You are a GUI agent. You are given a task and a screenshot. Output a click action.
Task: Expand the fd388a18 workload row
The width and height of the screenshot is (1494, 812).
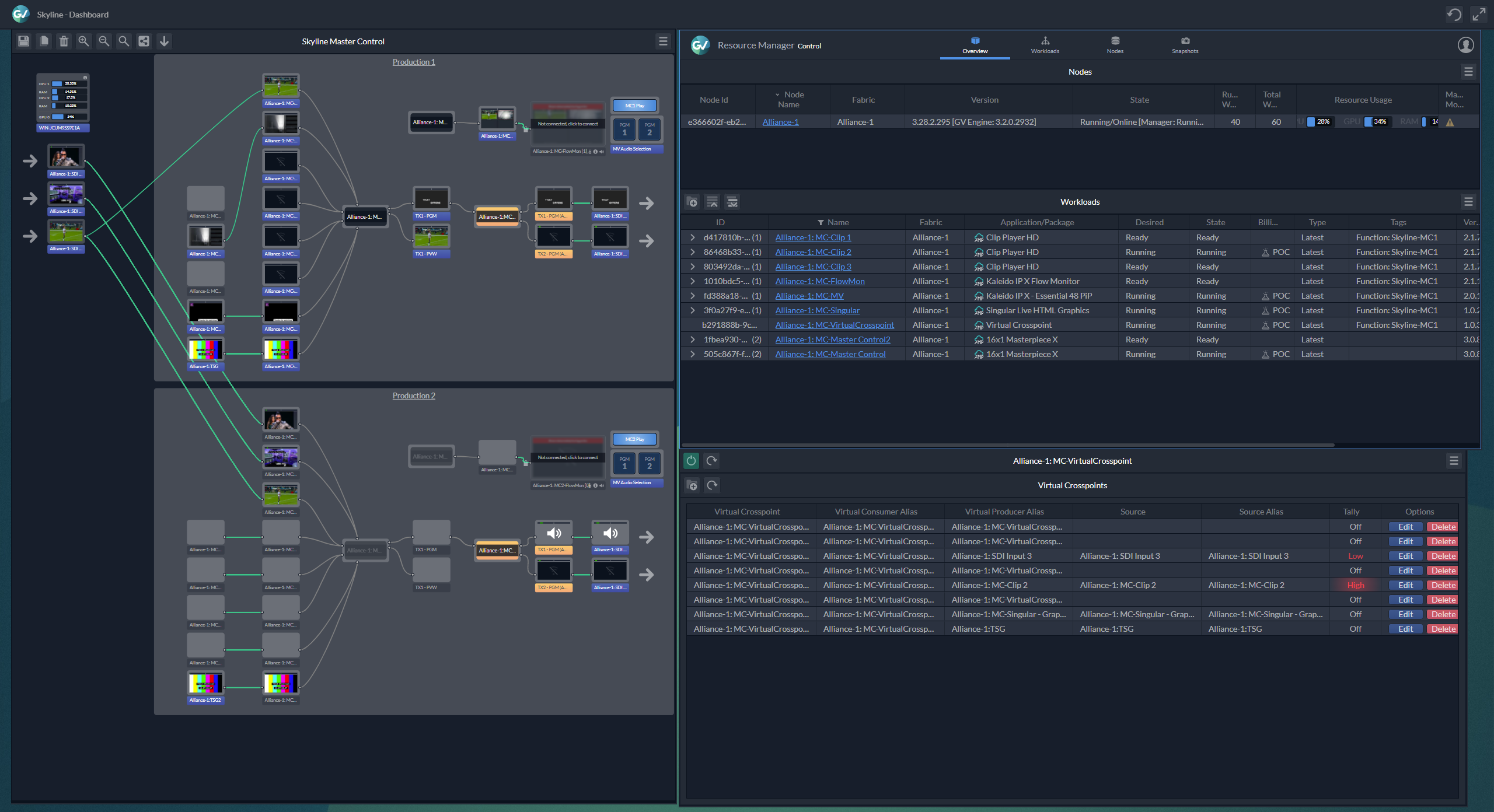tap(693, 296)
